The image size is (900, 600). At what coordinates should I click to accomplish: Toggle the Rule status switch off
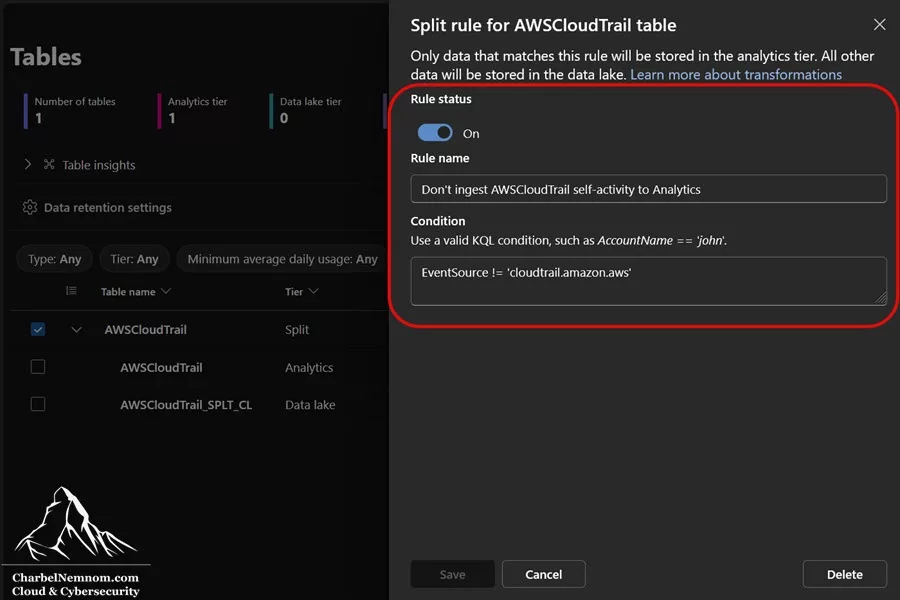pyautogui.click(x=435, y=133)
